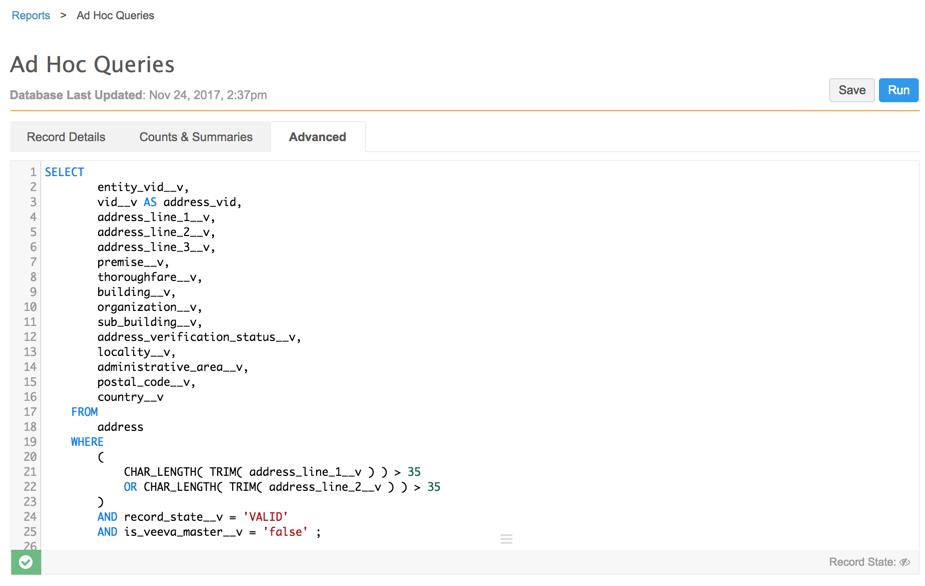Toggle the Record State eye icon

[x=904, y=562]
